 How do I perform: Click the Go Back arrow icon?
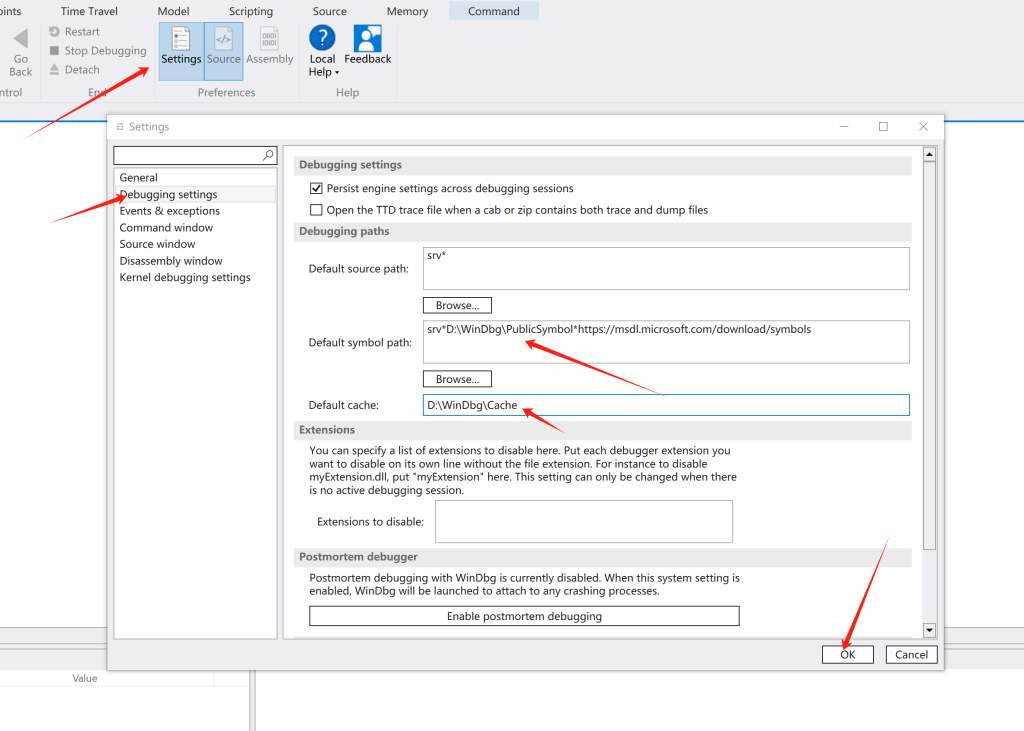tap(21, 41)
